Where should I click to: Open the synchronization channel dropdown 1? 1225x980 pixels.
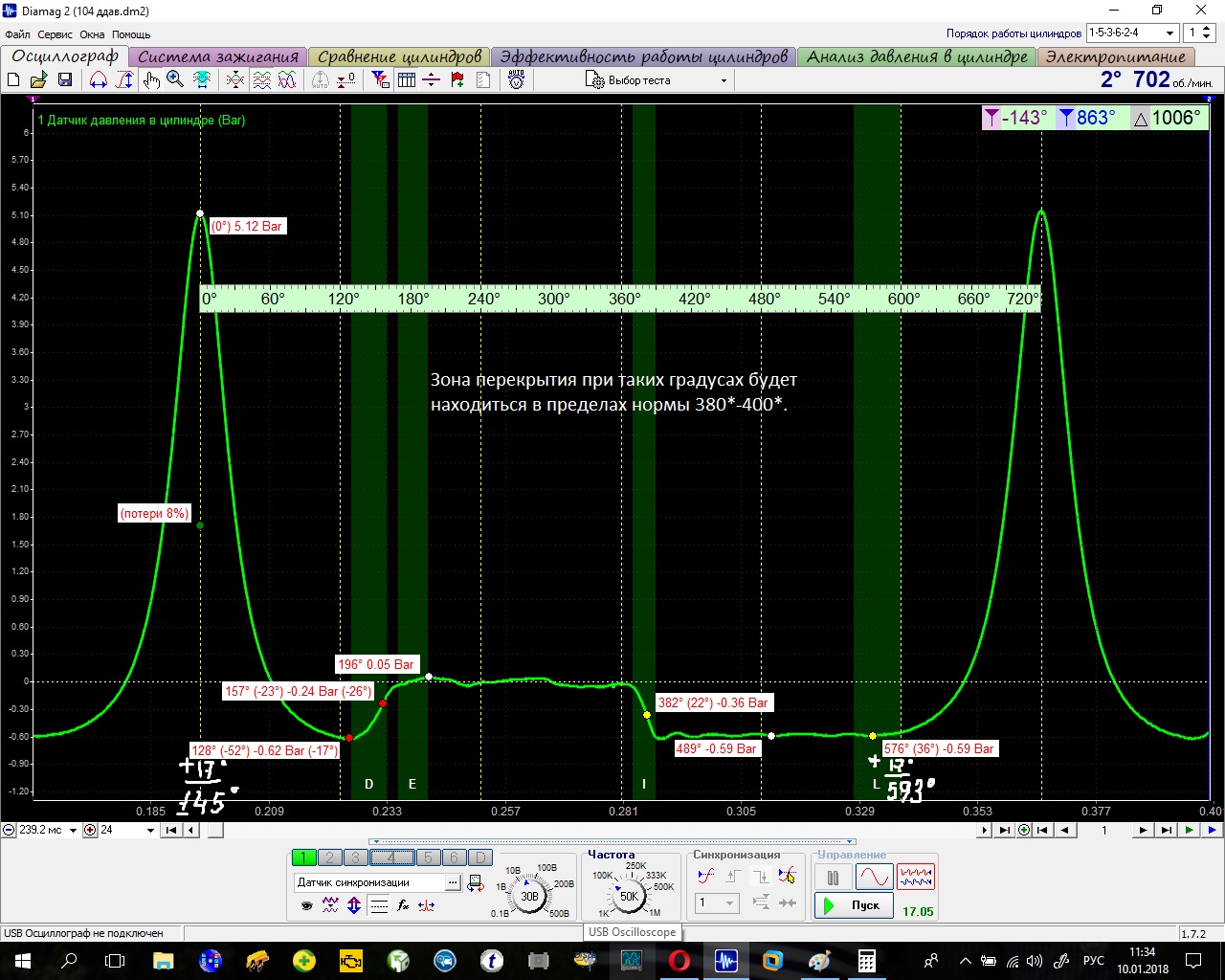[x=717, y=902]
